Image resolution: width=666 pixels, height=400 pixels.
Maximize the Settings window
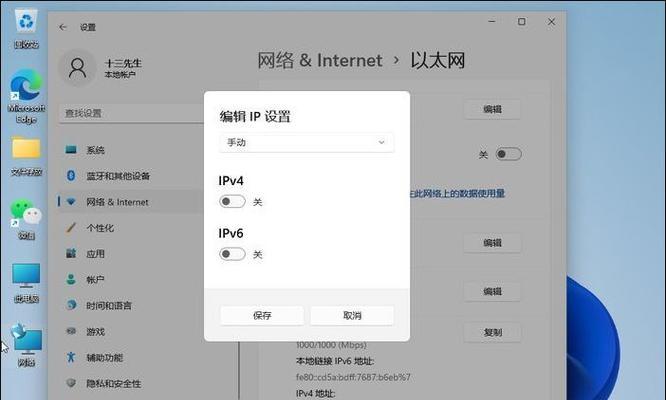[522, 21]
